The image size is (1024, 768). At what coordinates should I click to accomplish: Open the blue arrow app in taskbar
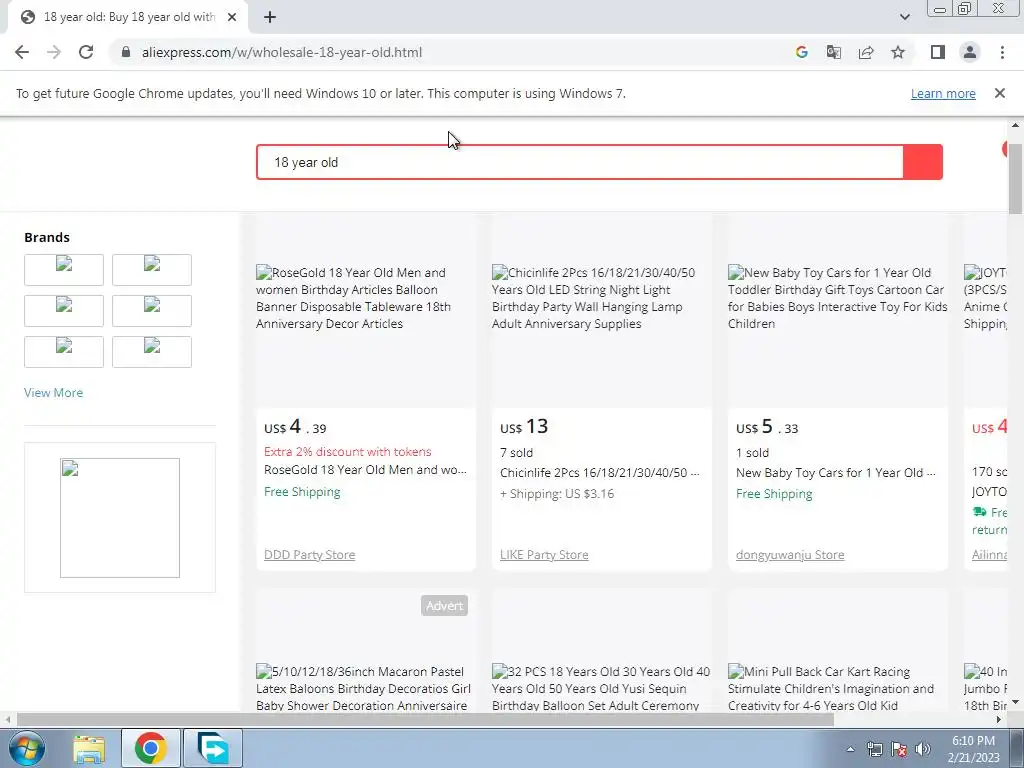click(213, 748)
